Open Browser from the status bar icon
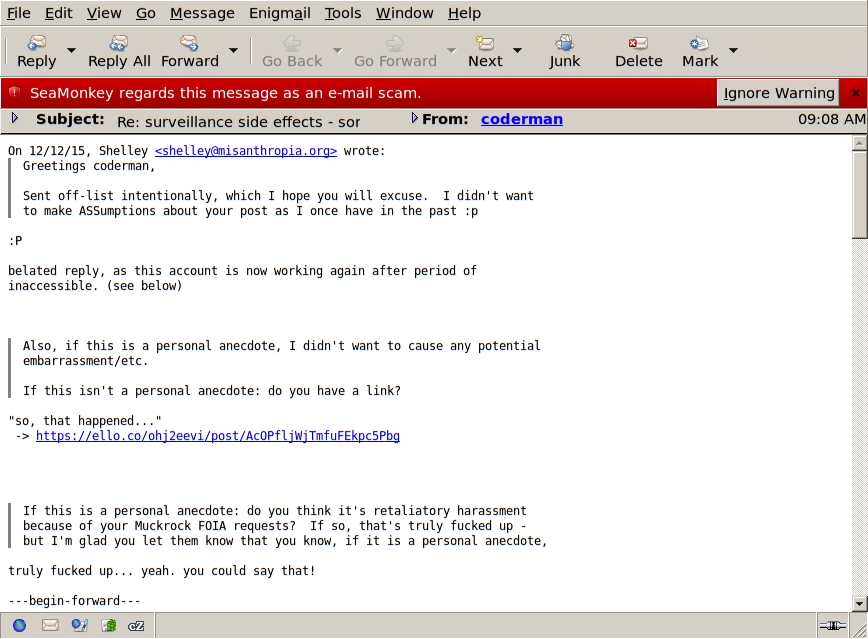This screenshot has height=639, width=868. point(20,626)
